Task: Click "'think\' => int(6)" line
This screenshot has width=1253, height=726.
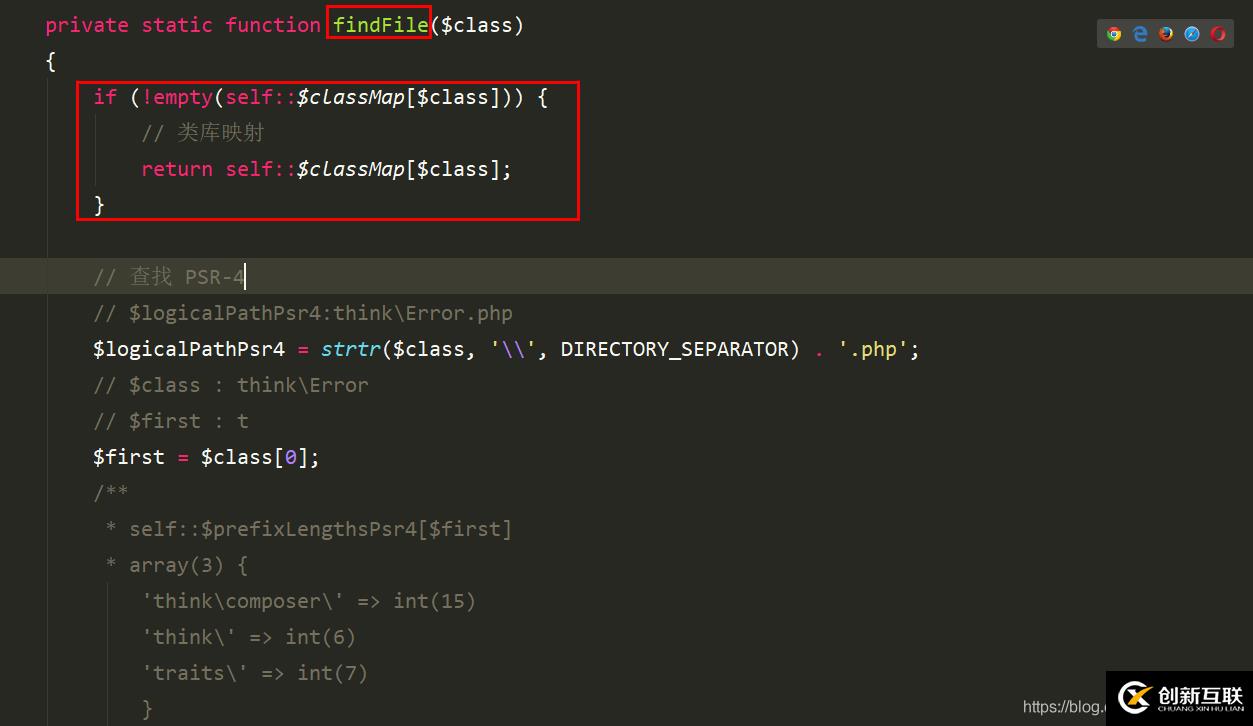Action: point(249,637)
